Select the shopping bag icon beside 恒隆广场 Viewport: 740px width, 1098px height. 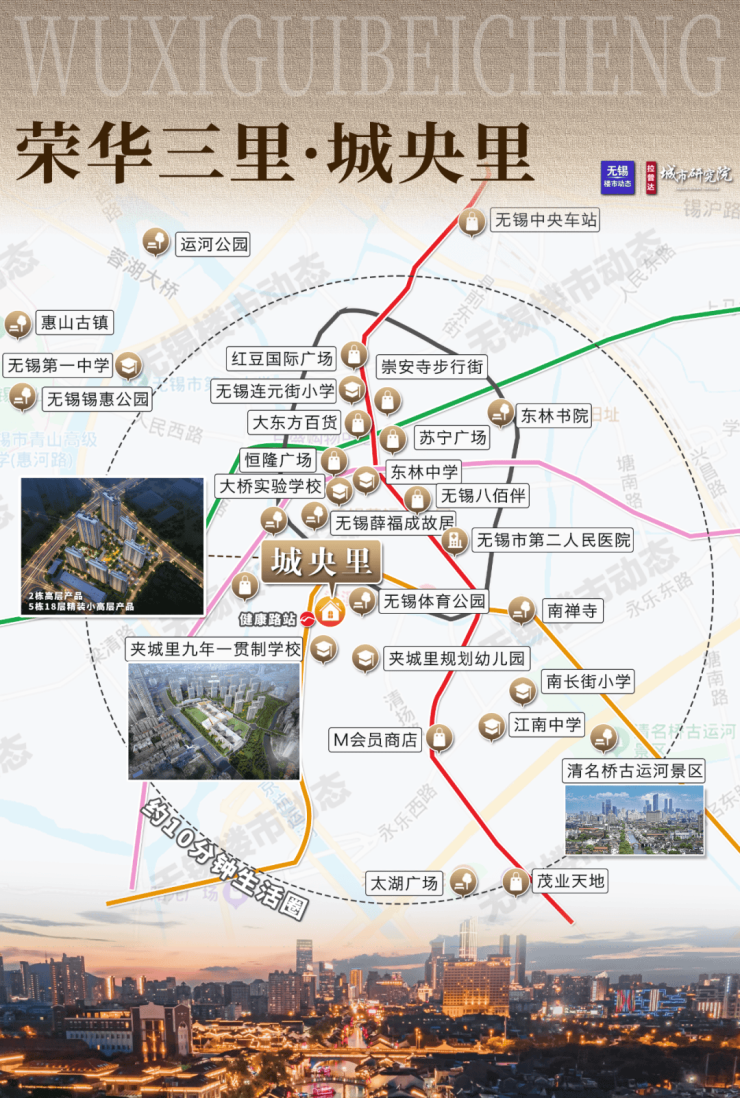tap(334, 461)
